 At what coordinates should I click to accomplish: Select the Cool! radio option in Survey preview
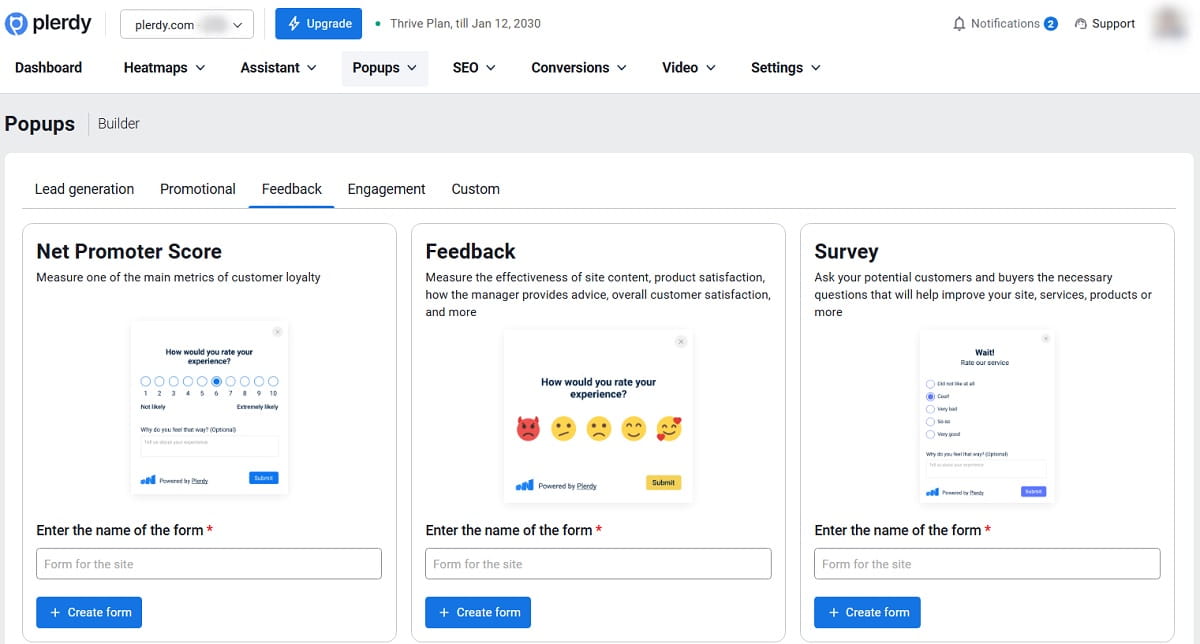[930, 397]
